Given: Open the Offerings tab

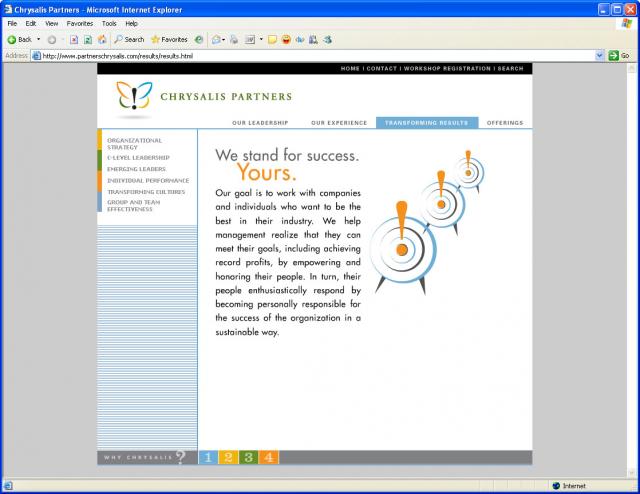Looking at the screenshot, I should point(505,123).
